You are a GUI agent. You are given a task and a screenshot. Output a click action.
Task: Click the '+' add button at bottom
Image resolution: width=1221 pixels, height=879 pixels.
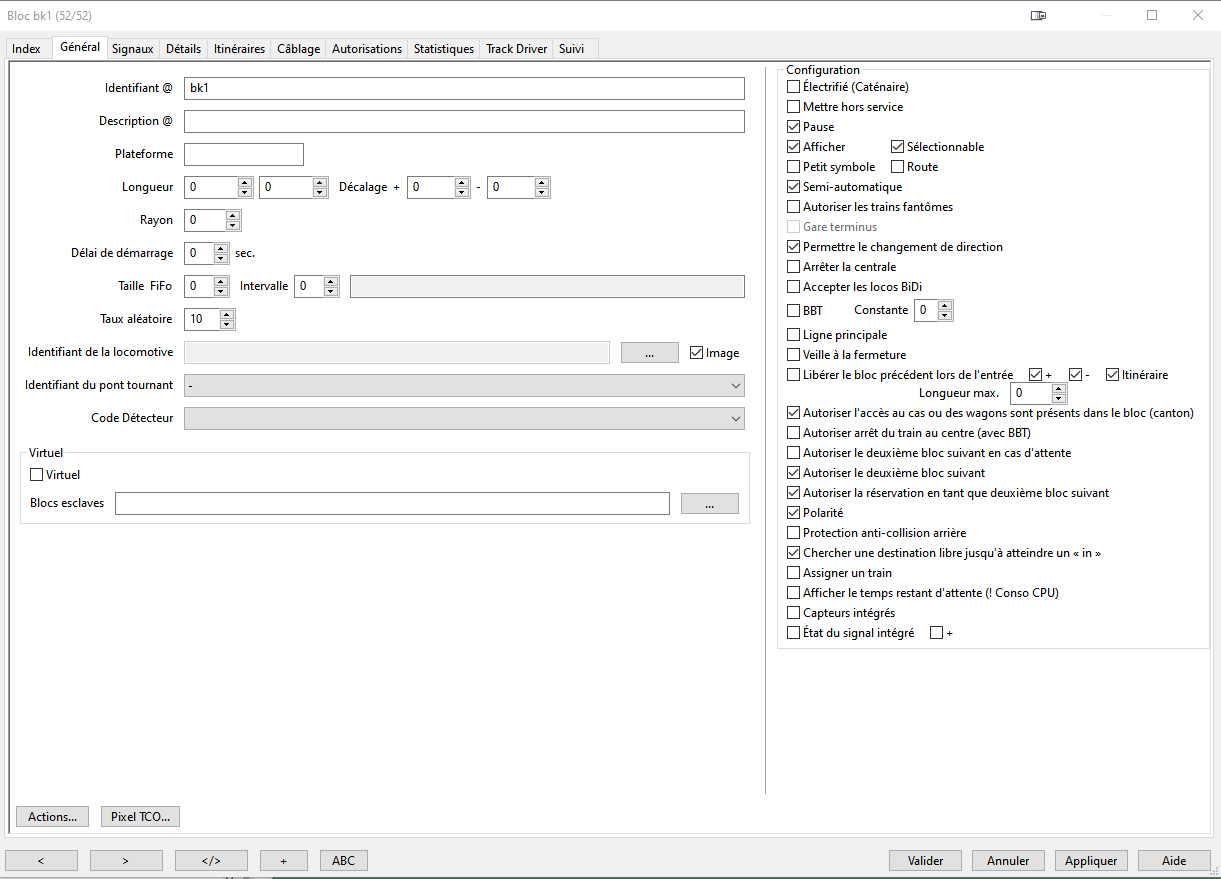click(x=284, y=860)
